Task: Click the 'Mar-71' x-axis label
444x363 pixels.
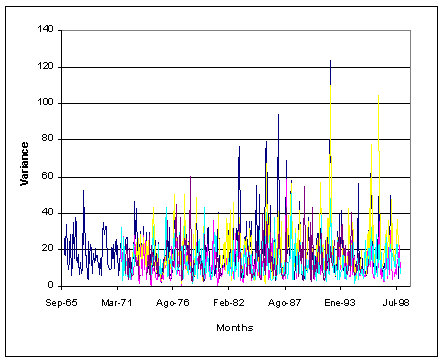Action: [x=117, y=303]
